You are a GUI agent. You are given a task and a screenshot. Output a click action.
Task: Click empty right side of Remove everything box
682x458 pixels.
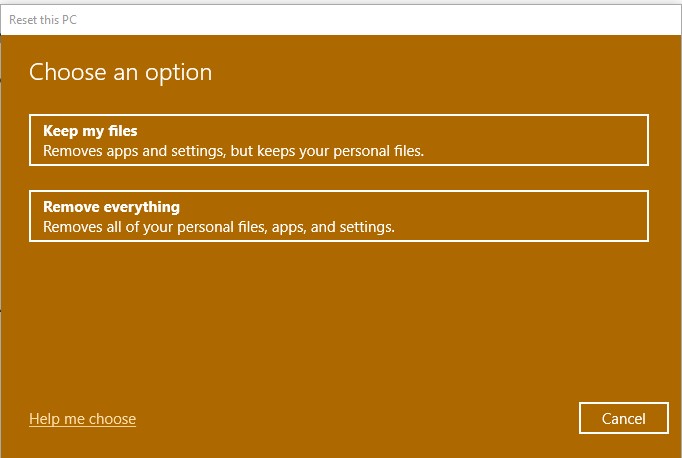click(x=560, y=216)
